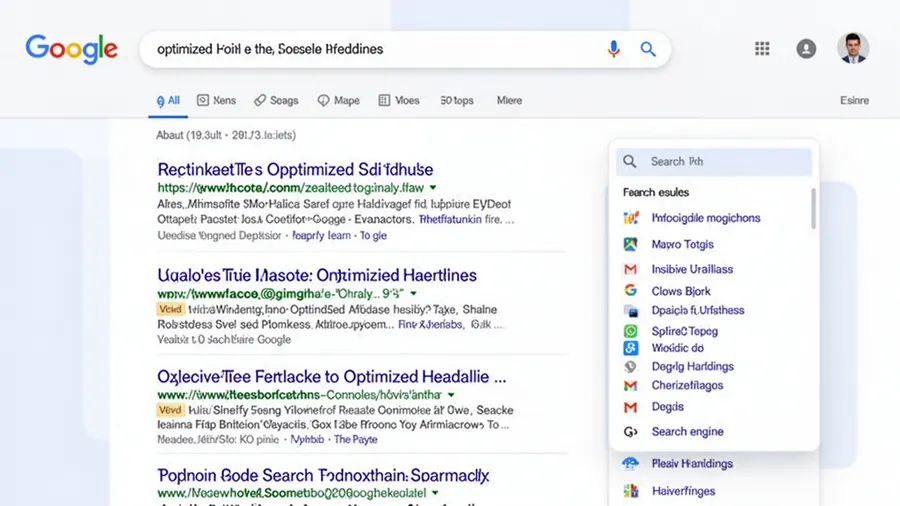The height and width of the screenshot is (506, 900).
Task: Switch to the Soags tab
Action: click(x=276, y=100)
